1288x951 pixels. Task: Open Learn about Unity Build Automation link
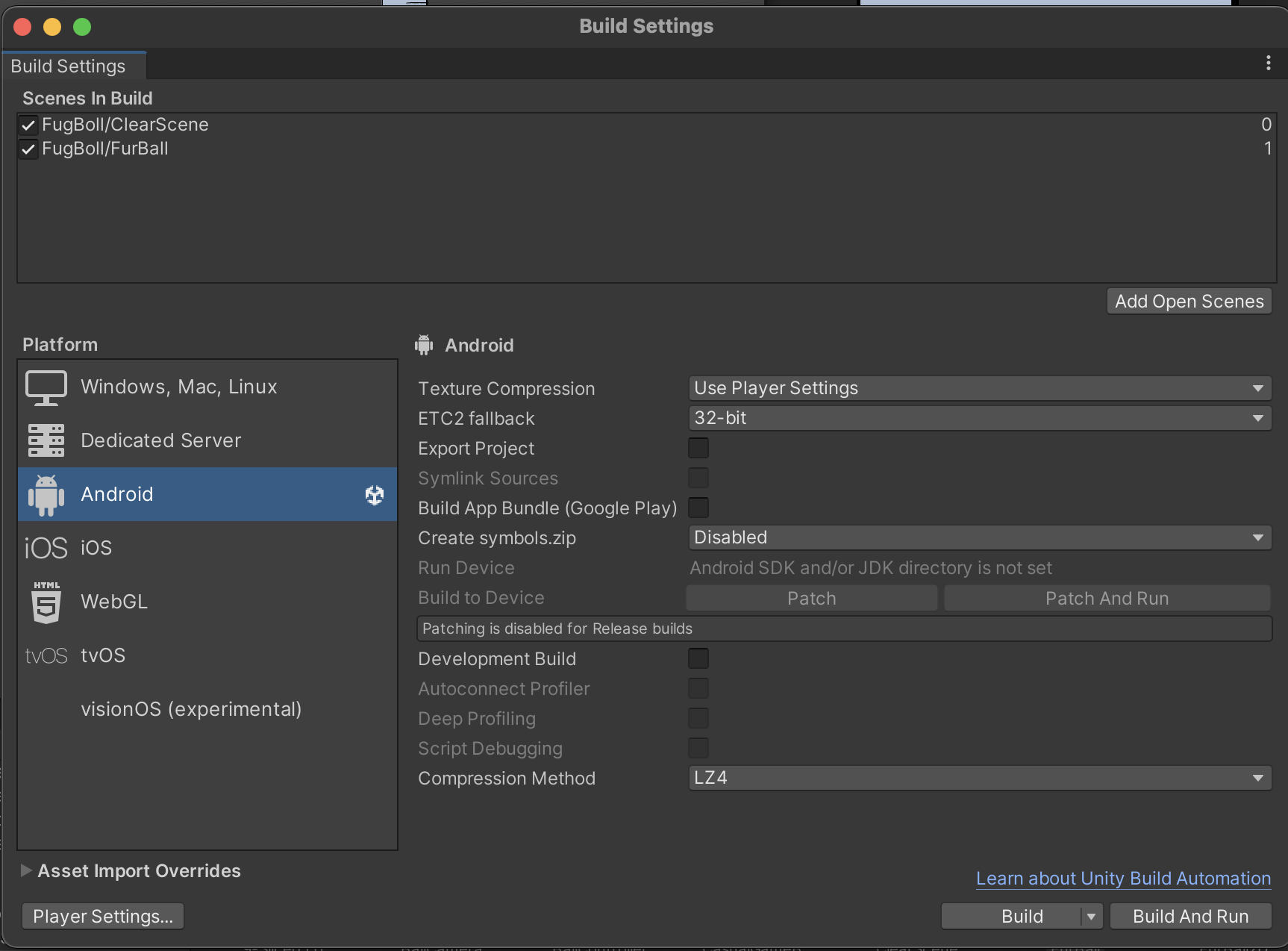pyautogui.click(x=1123, y=879)
